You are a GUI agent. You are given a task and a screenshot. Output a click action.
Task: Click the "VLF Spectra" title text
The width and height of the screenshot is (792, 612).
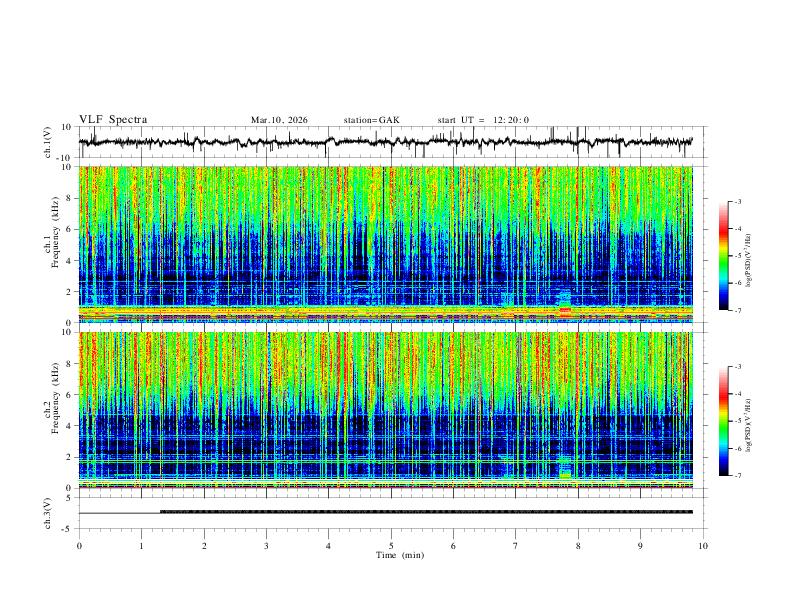pos(113,120)
